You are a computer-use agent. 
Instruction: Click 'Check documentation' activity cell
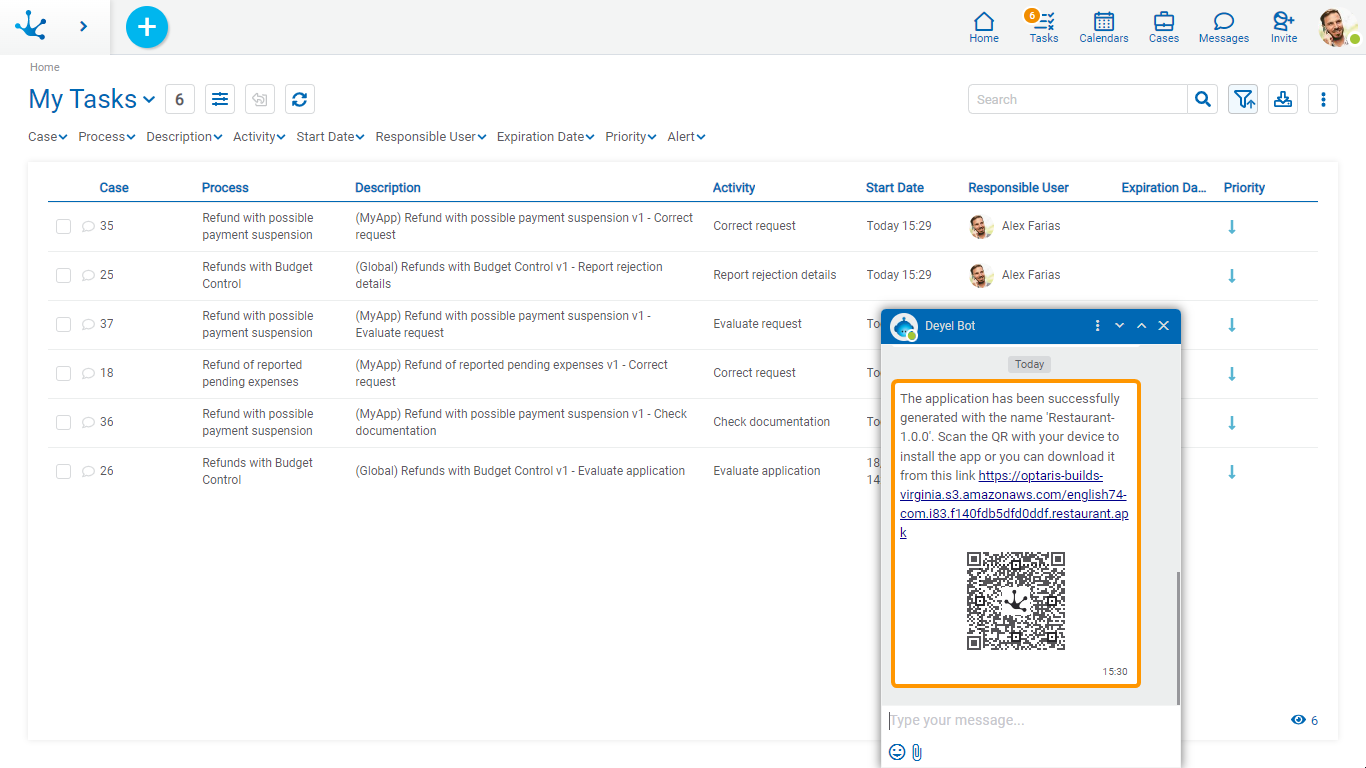point(772,422)
